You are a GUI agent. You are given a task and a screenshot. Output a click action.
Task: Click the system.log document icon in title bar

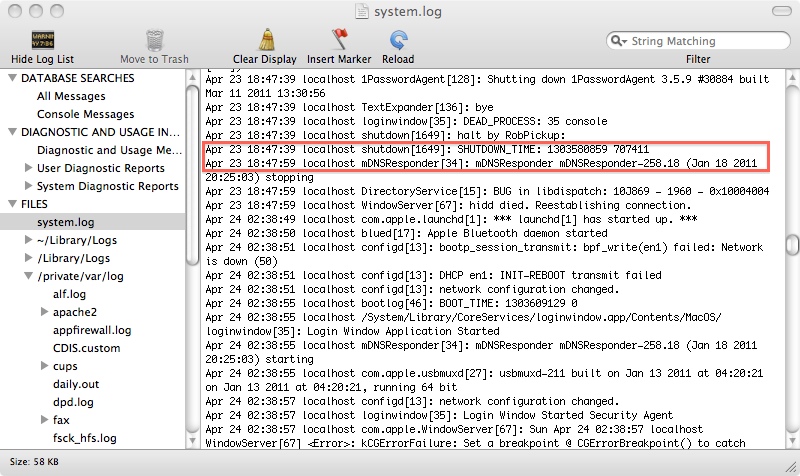coord(362,11)
